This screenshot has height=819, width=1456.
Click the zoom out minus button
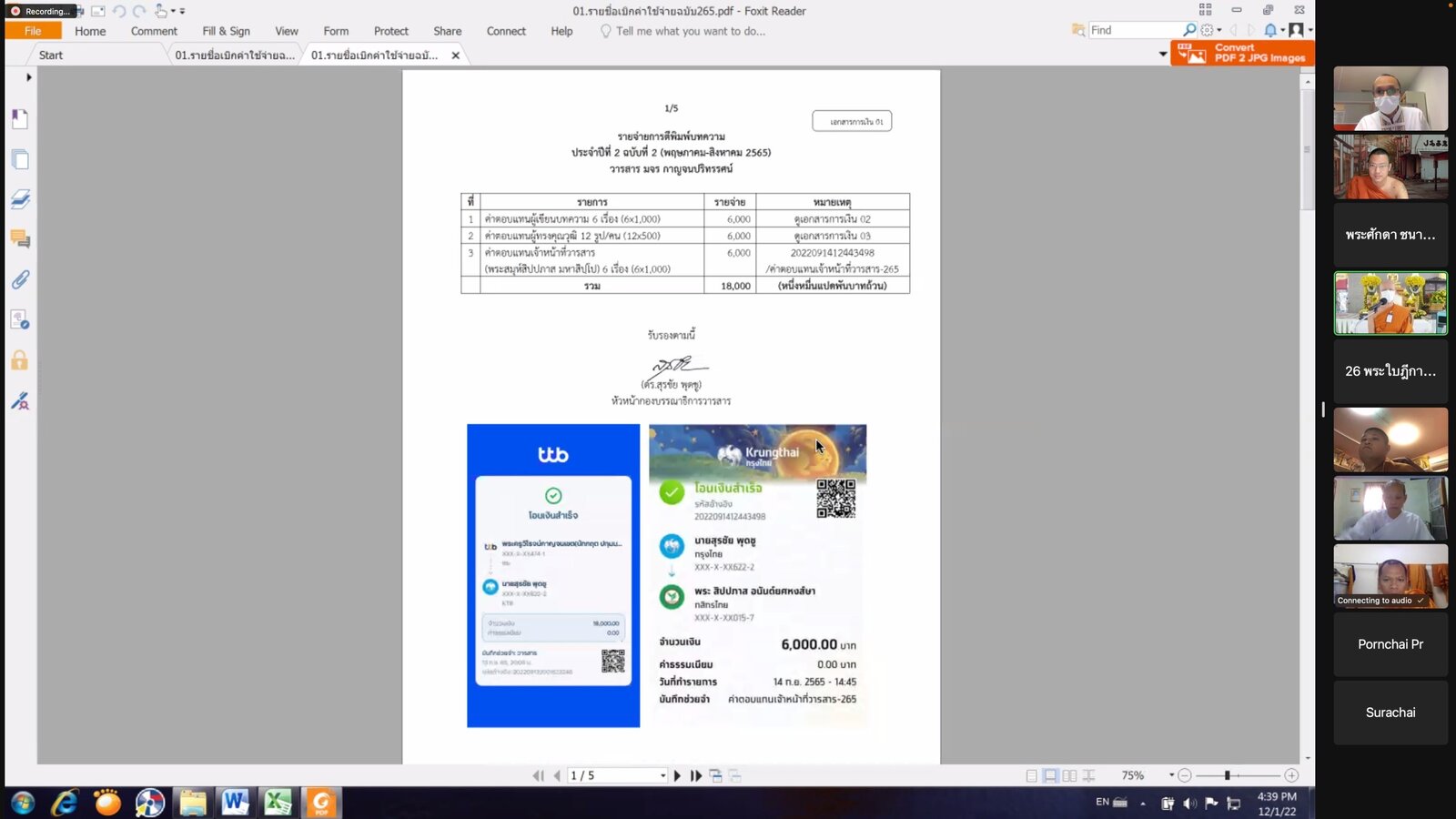coord(1184,775)
